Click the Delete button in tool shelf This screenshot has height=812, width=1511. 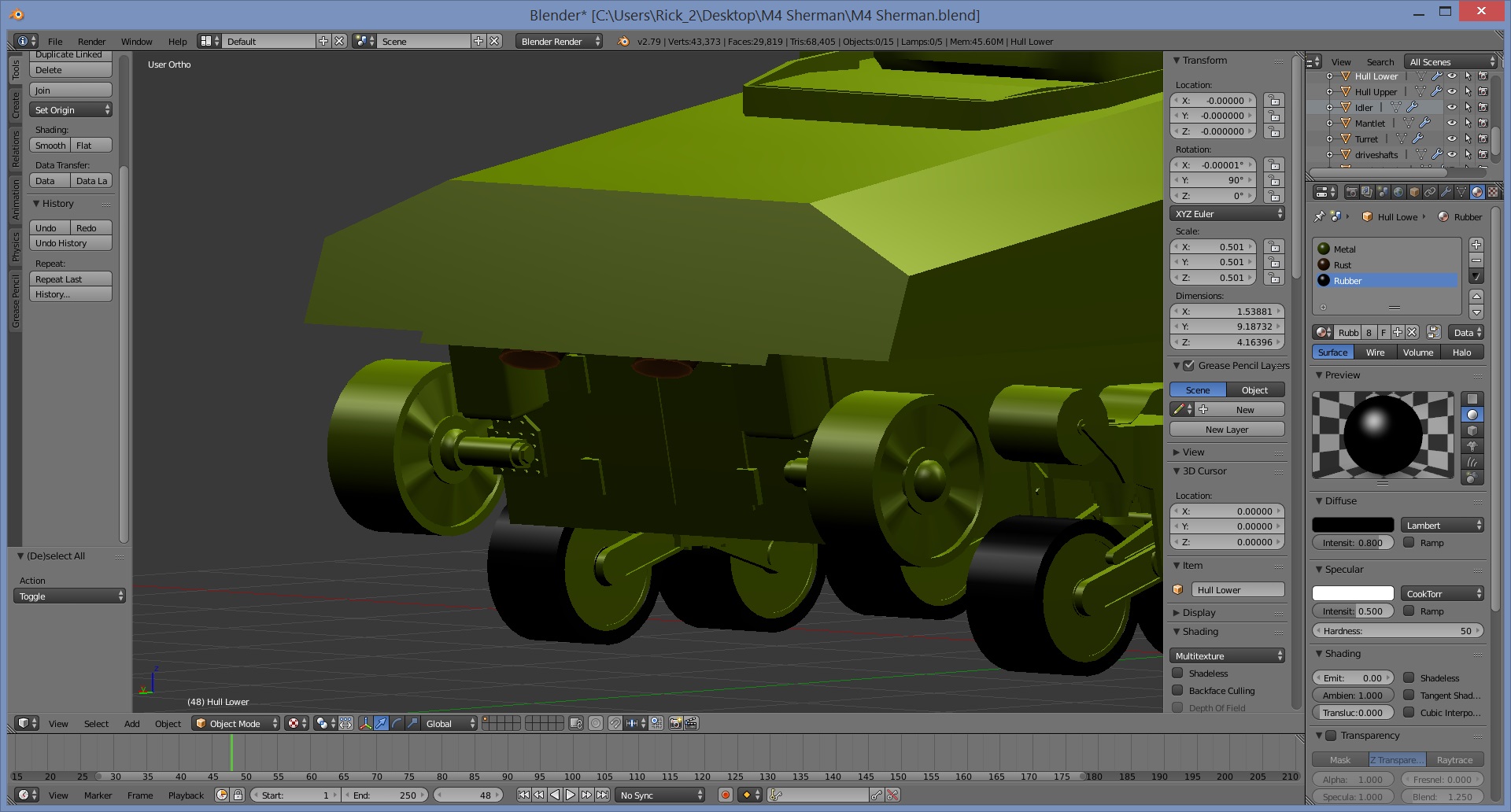[x=71, y=69]
